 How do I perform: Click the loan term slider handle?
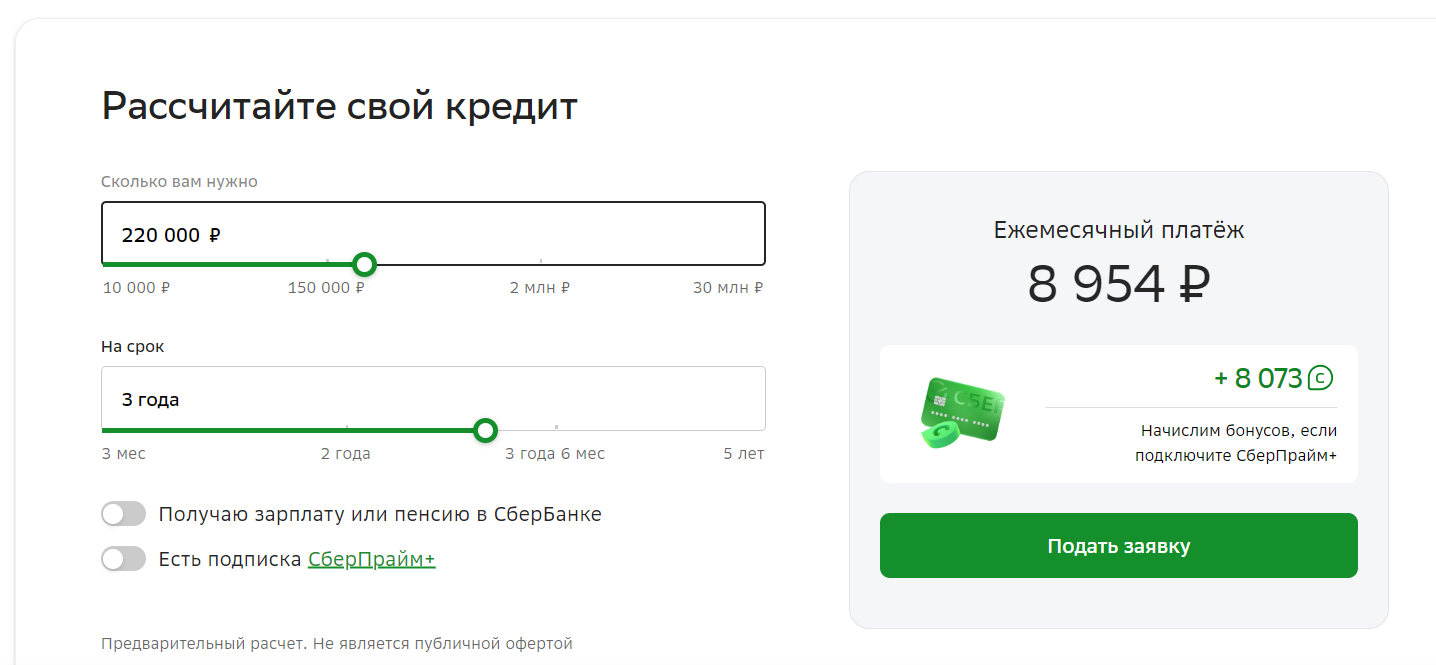[485, 430]
